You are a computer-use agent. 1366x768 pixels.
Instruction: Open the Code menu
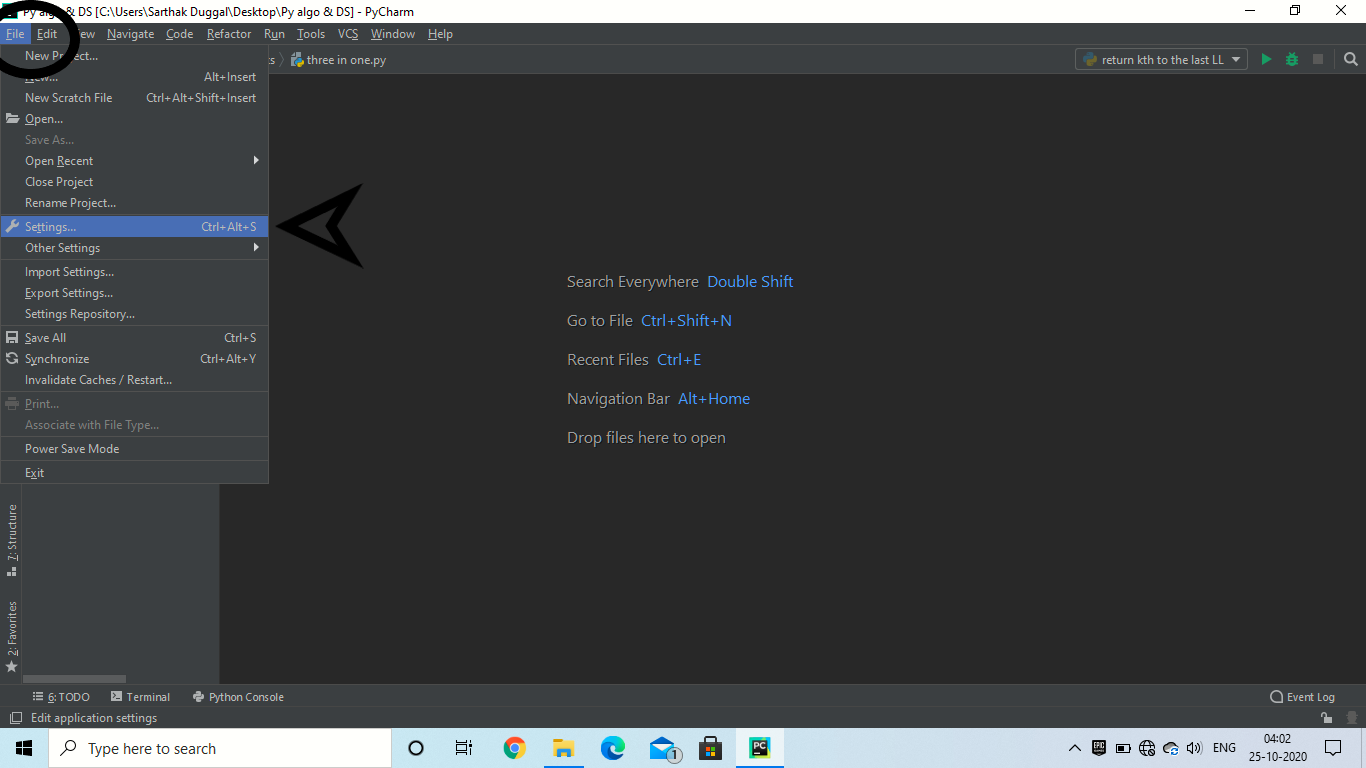tap(180, 34)
